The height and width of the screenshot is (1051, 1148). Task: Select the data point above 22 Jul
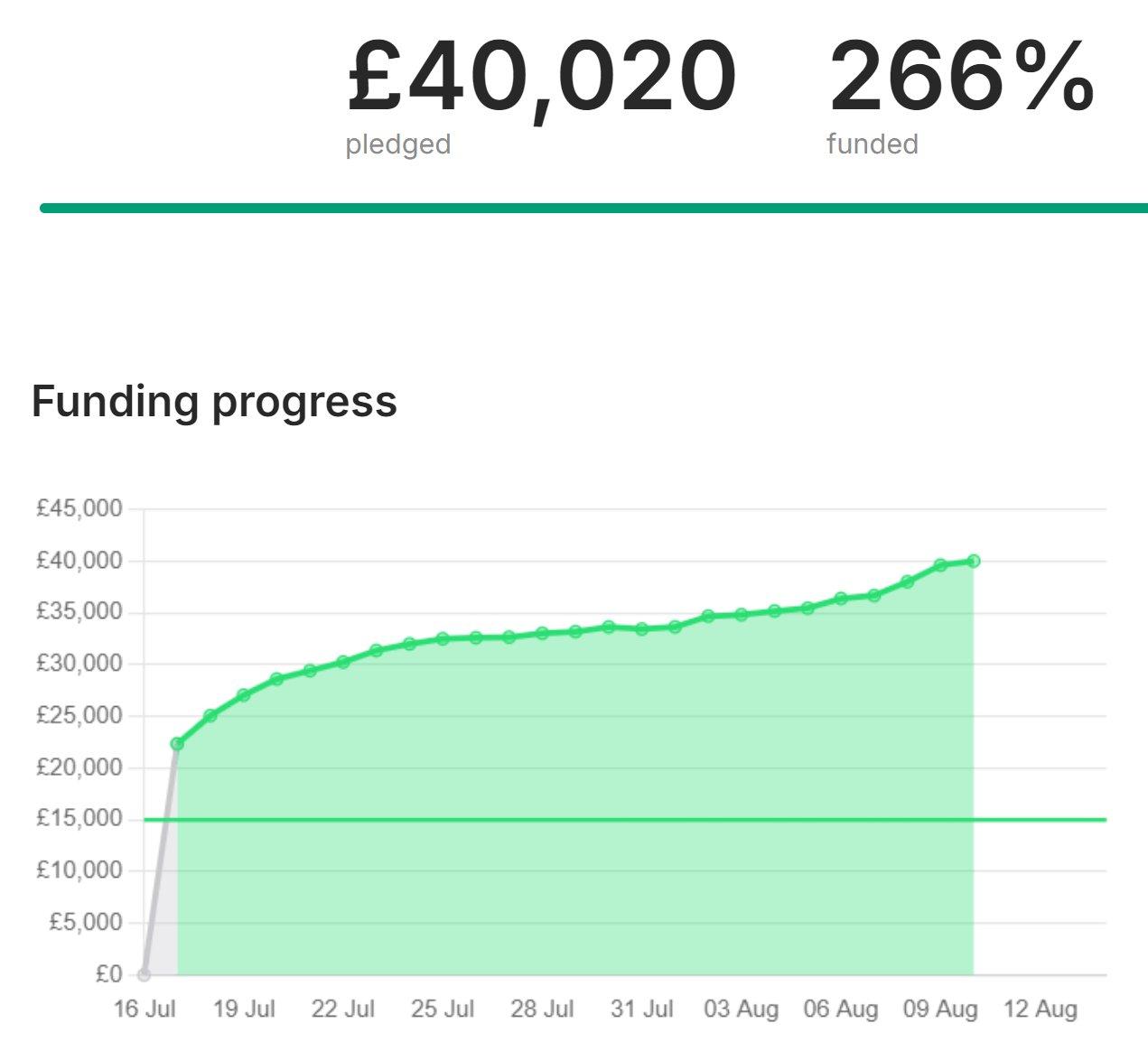[x=343, y=662]
